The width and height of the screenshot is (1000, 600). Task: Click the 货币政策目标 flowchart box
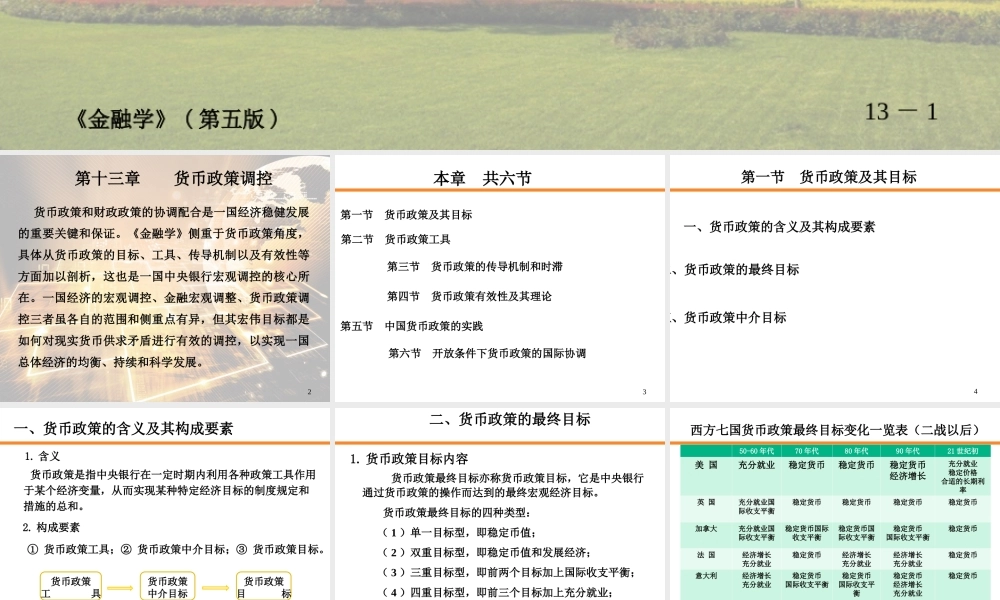coord(263,585)
